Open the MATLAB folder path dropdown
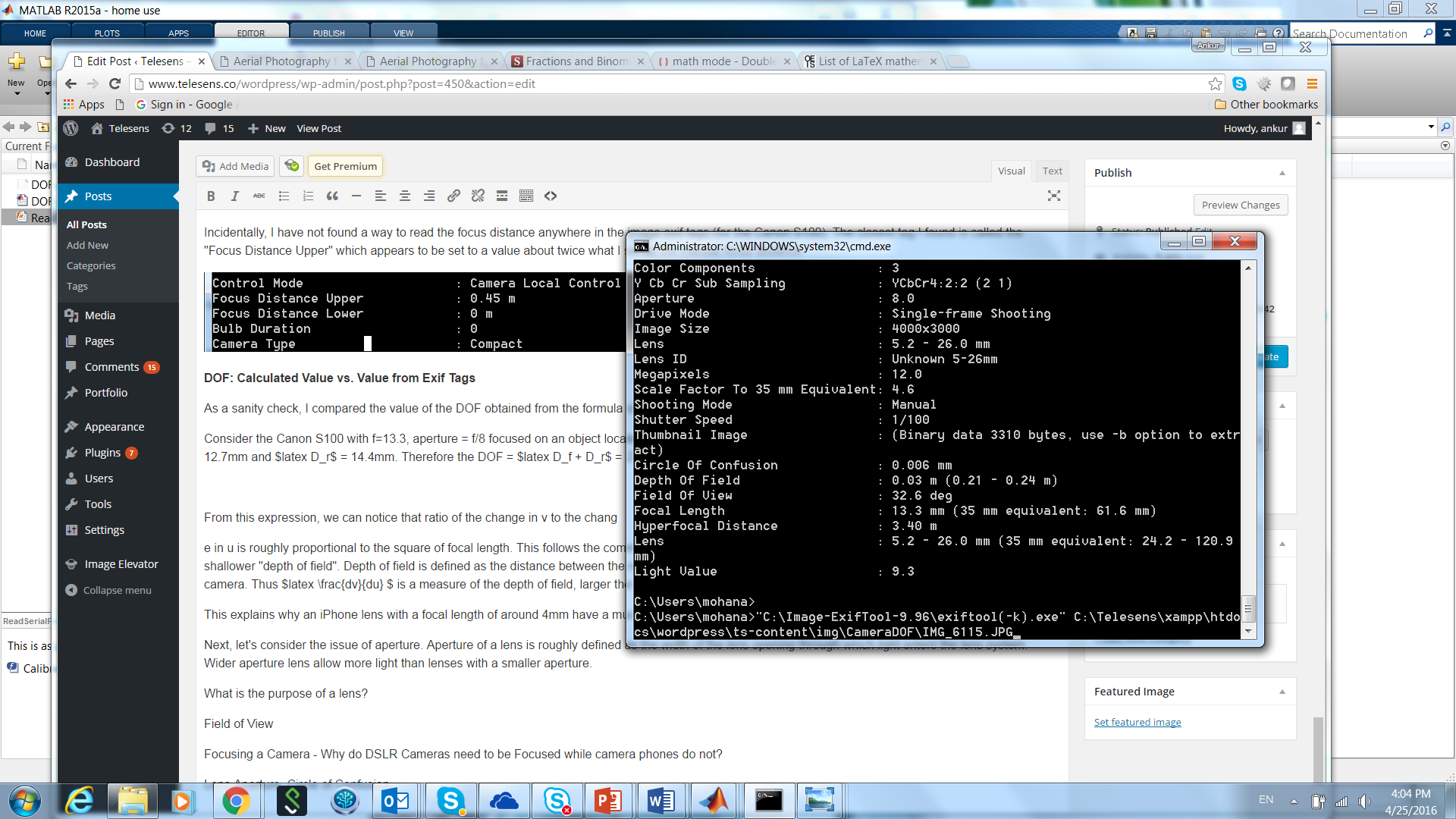Viewport: 1456px width, 819px height. 1431,127
